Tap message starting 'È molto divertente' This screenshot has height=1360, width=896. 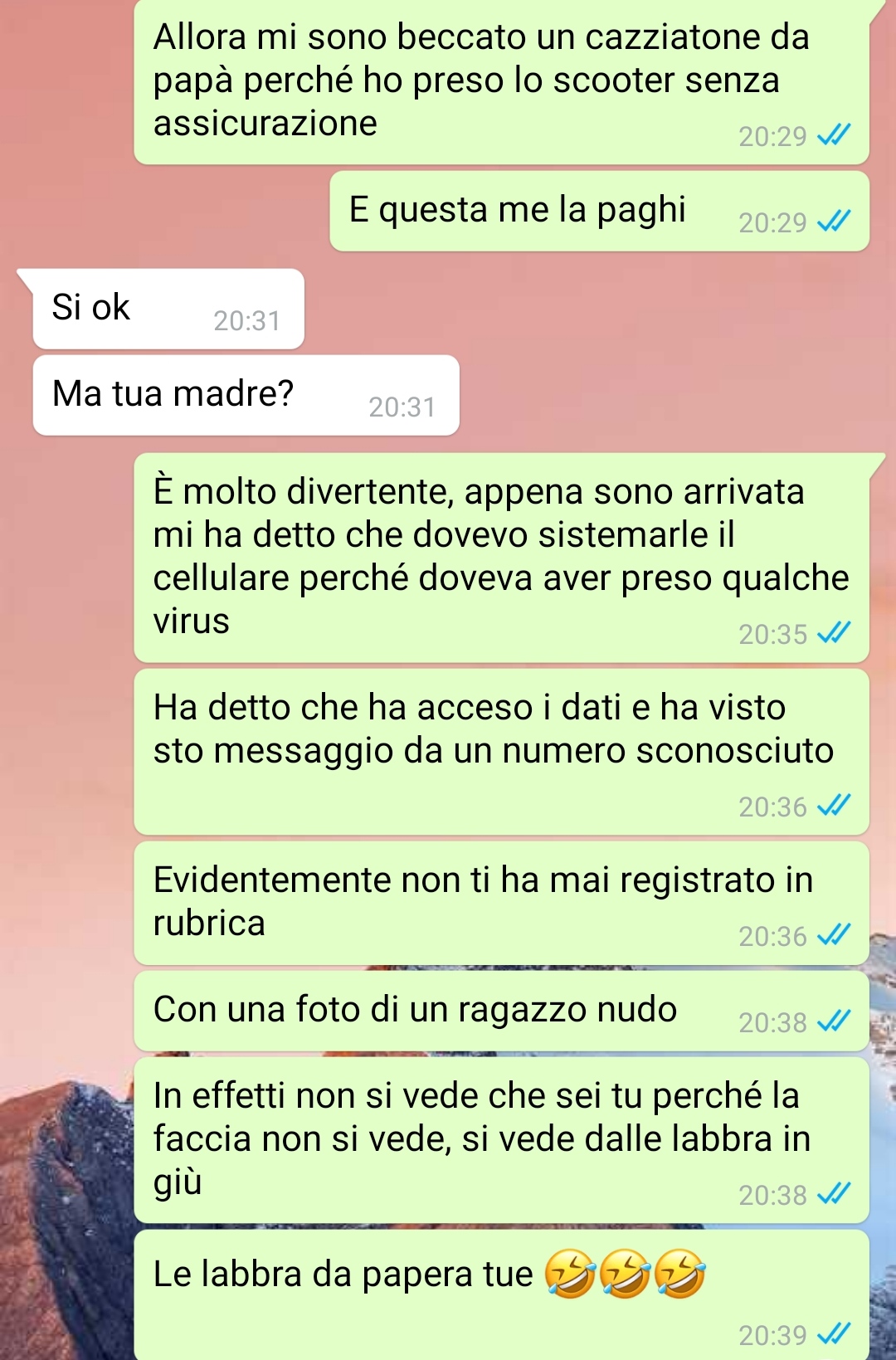point(501,558)
